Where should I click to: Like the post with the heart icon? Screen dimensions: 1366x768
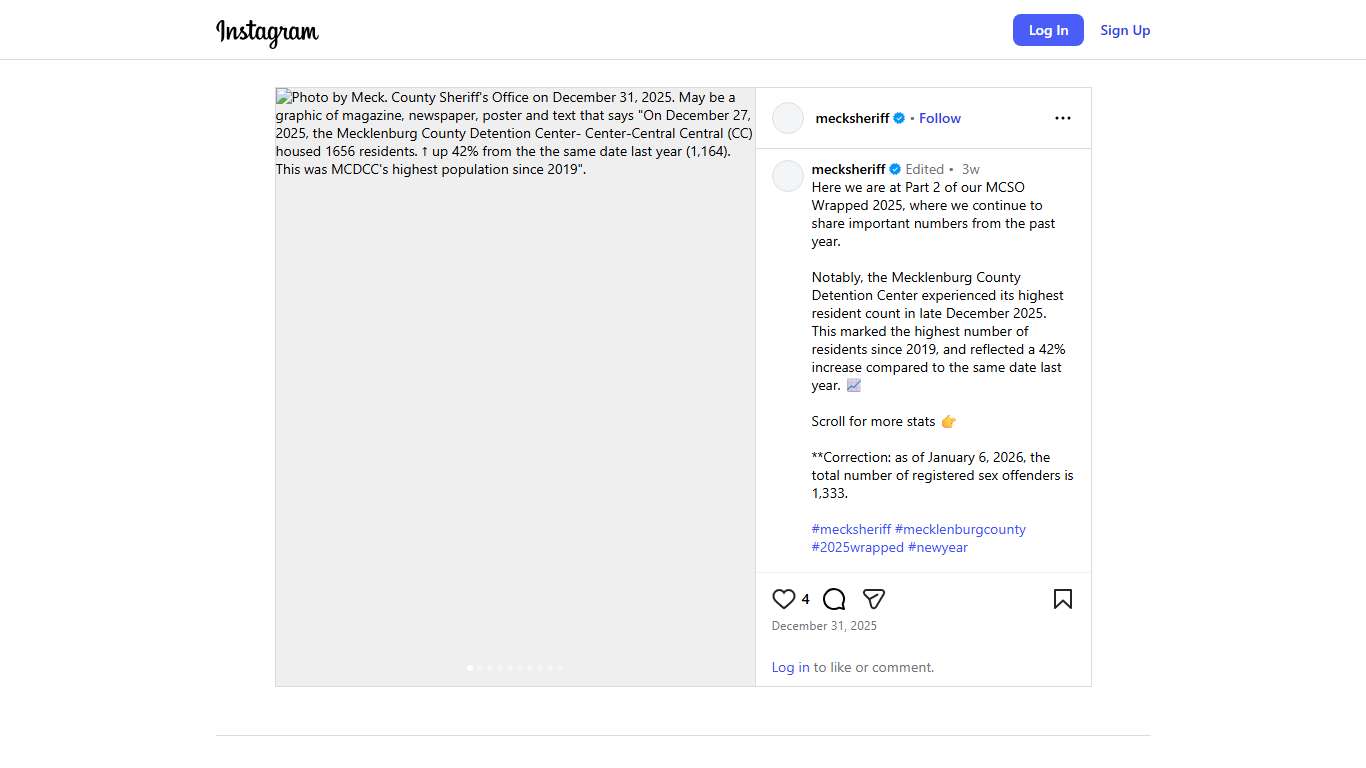[784, 599]
